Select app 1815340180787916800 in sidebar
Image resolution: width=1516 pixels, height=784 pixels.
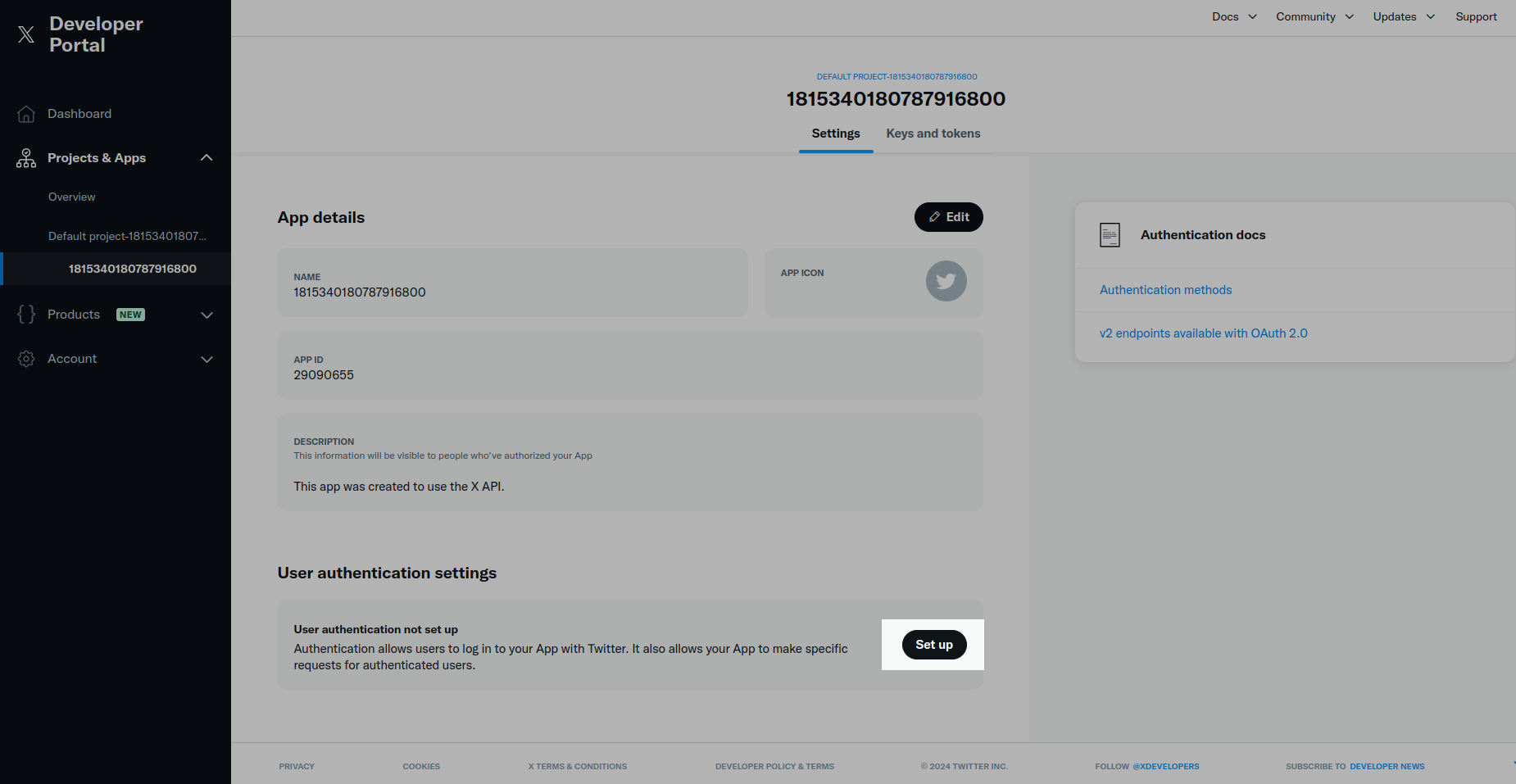(133, 269)
